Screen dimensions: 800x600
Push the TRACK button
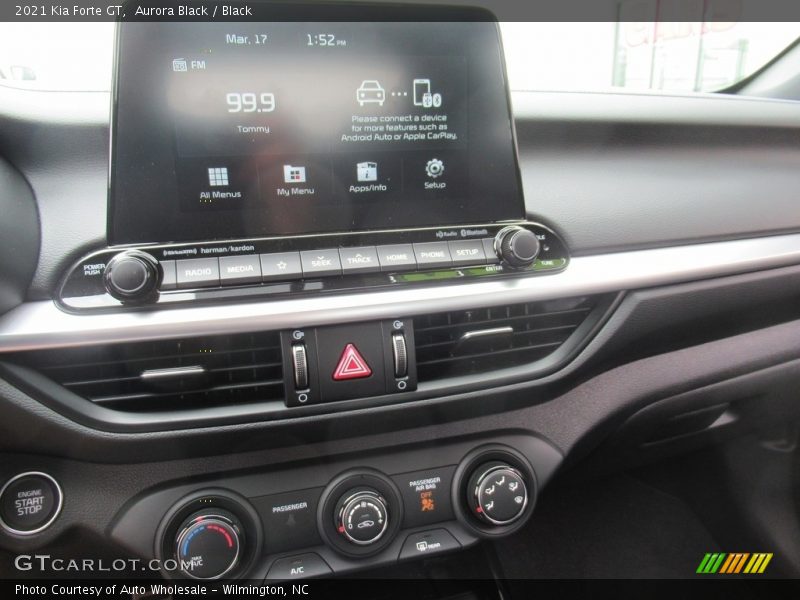click(359, 259)
